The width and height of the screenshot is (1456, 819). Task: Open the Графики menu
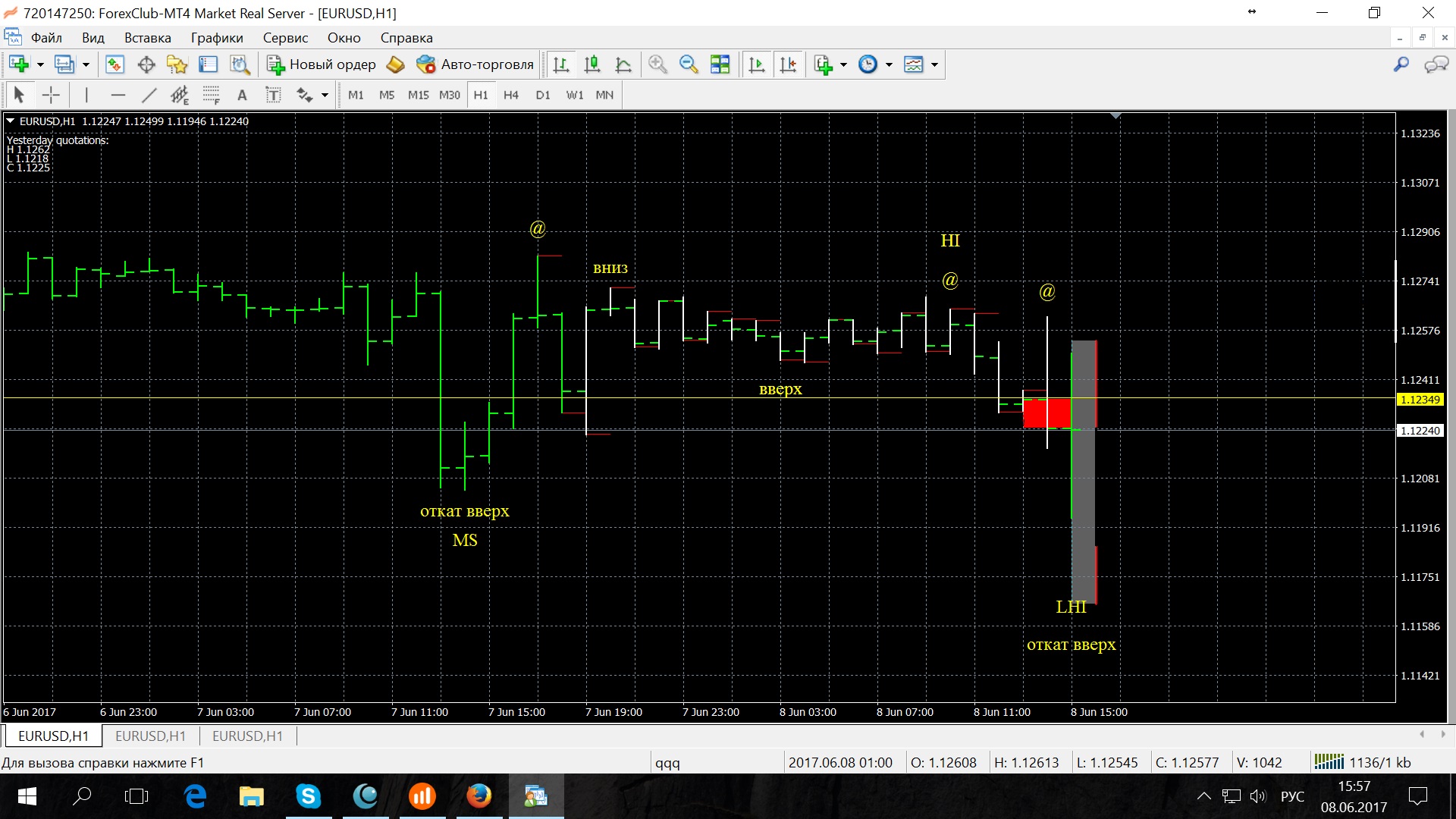[217, 38]
